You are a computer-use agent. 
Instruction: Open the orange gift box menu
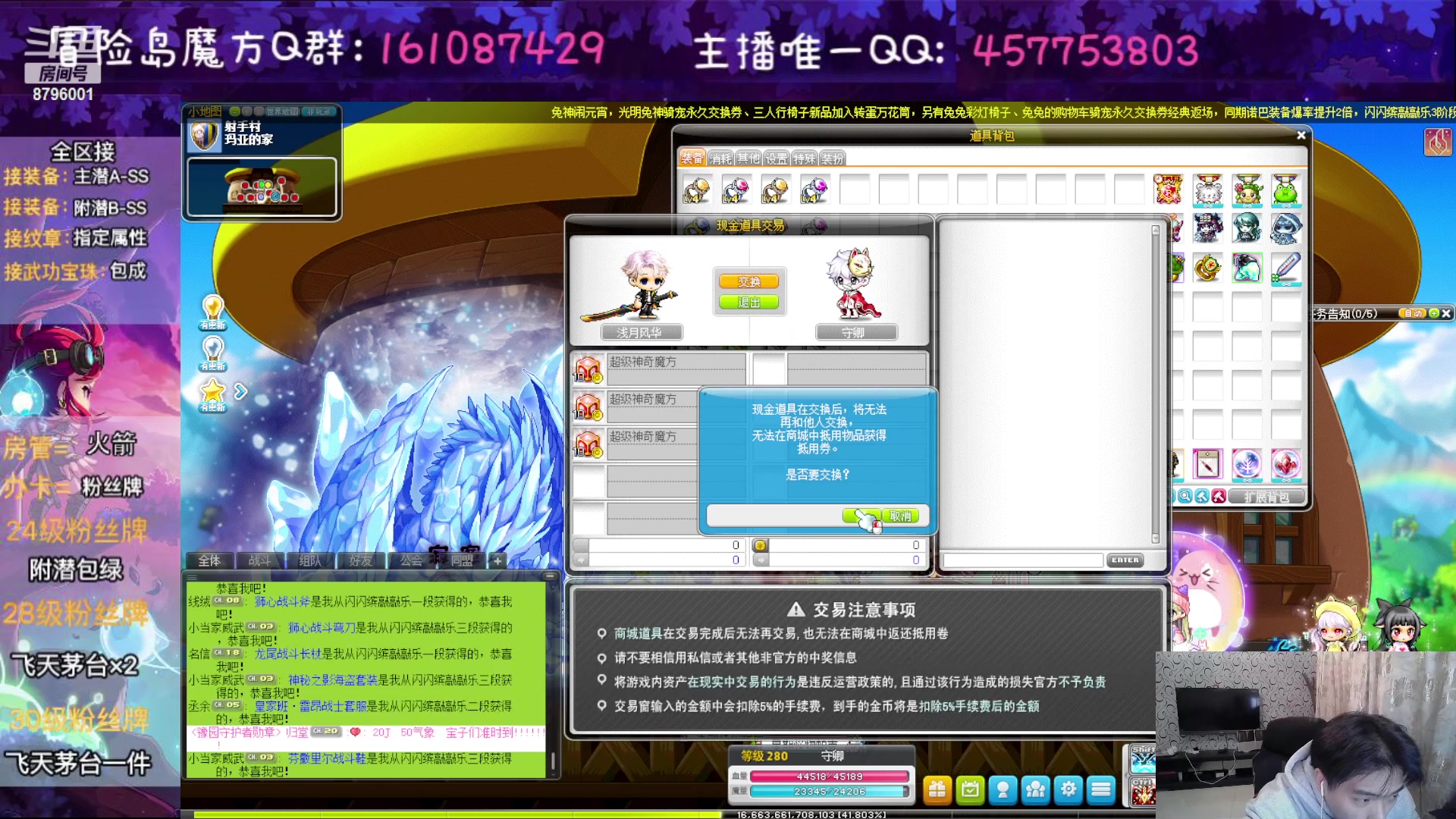point(937,790)
